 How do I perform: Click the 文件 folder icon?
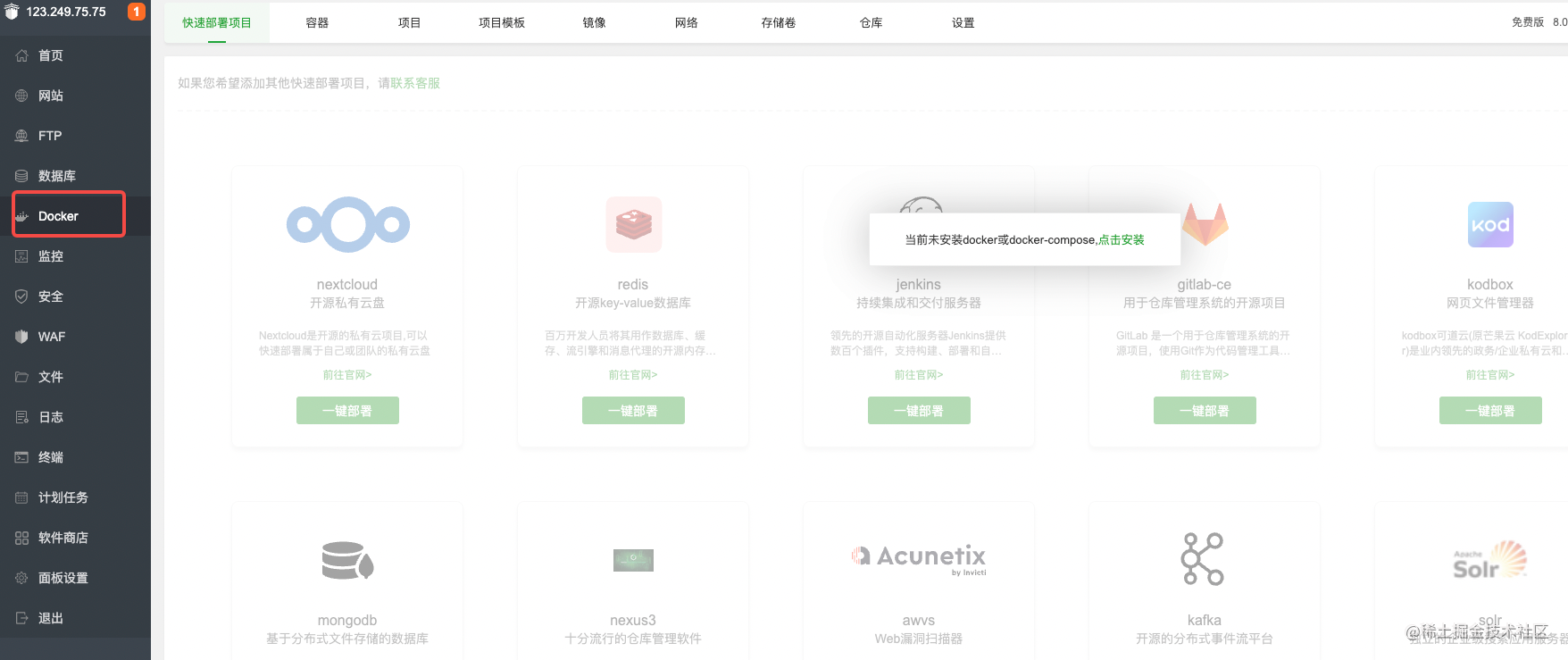21,377
